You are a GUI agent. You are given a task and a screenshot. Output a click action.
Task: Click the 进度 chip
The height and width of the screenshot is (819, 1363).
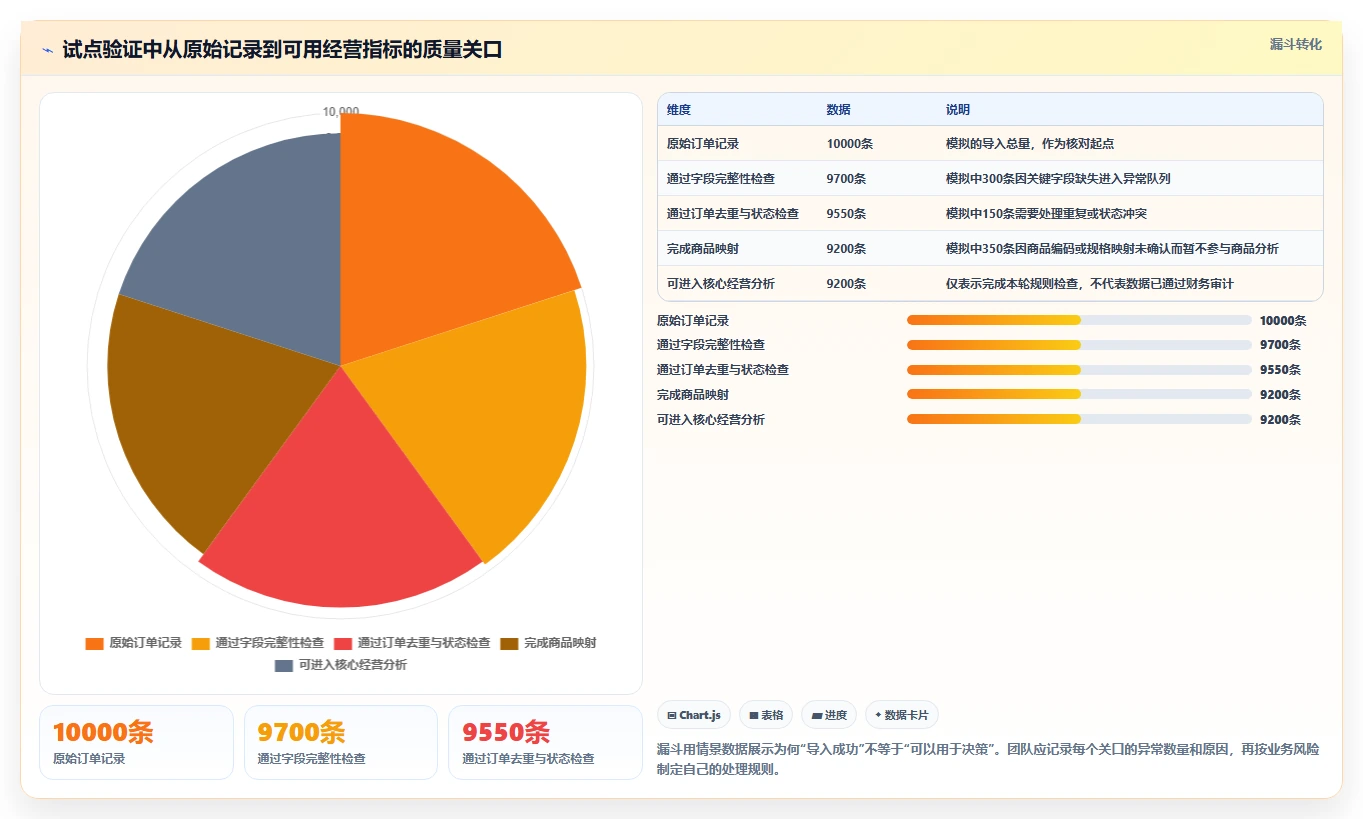829,715
